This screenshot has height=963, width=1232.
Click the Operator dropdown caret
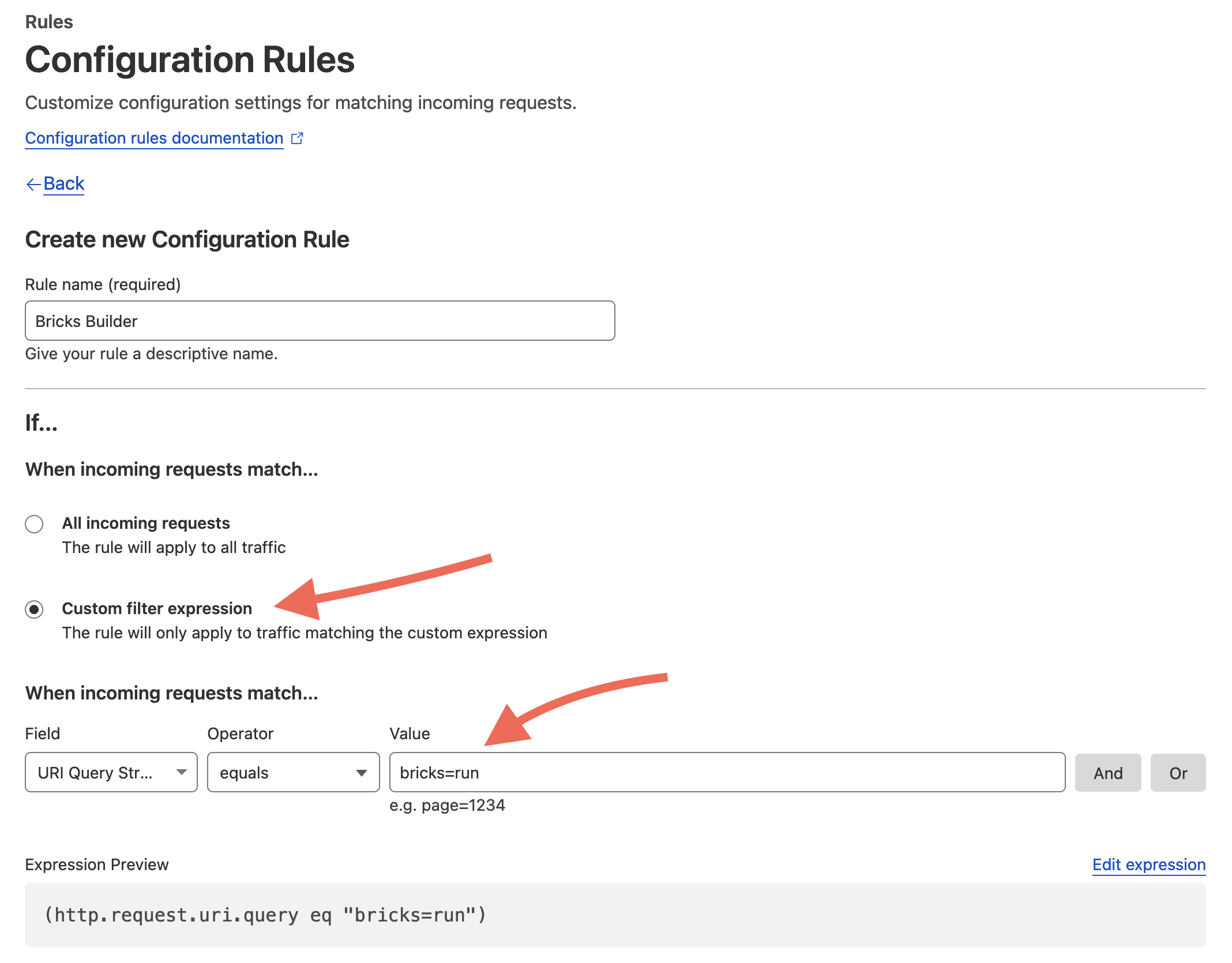[362, 773]
